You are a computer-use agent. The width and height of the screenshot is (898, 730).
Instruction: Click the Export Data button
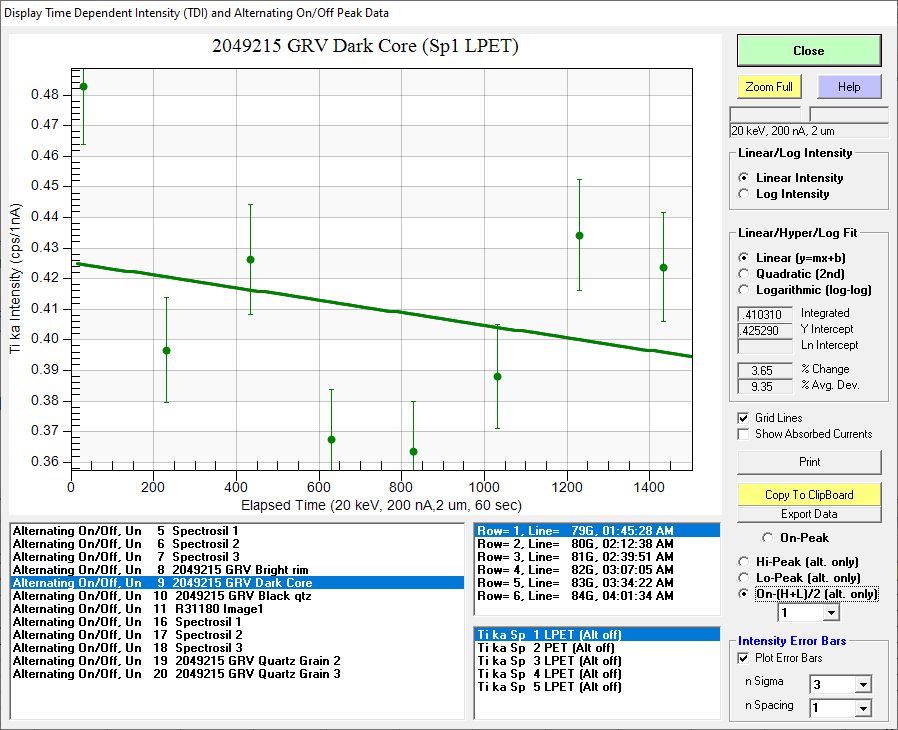tap(809, 514)
